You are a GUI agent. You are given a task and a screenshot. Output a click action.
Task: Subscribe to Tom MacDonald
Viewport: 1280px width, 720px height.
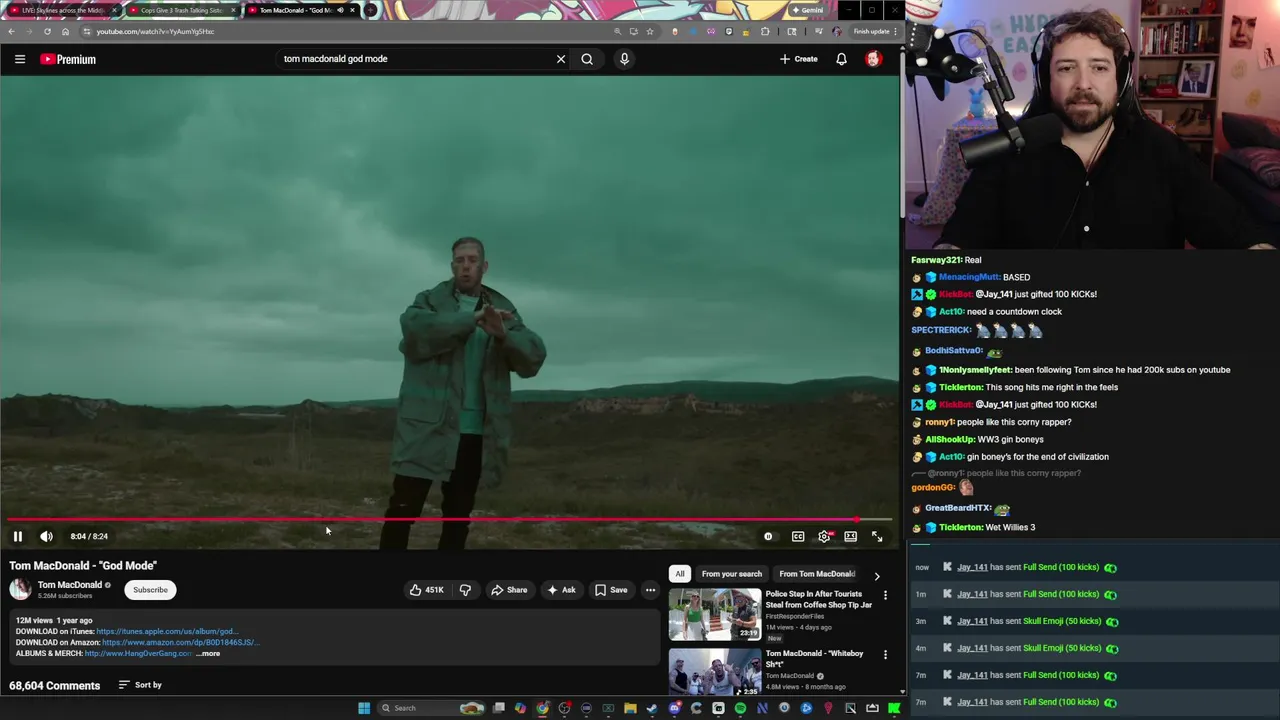click(150, 590)
